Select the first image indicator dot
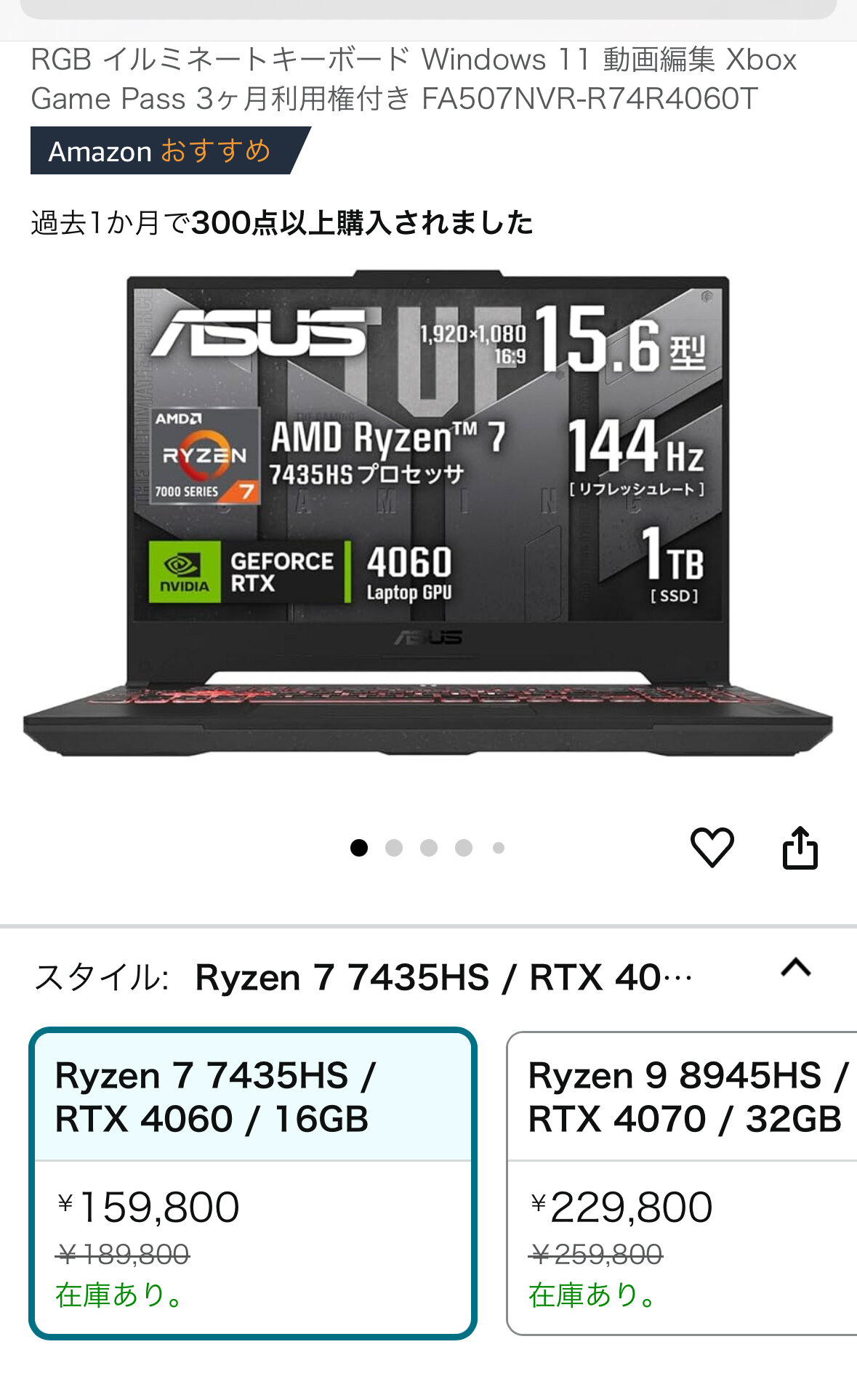 (x=359, y=848)
